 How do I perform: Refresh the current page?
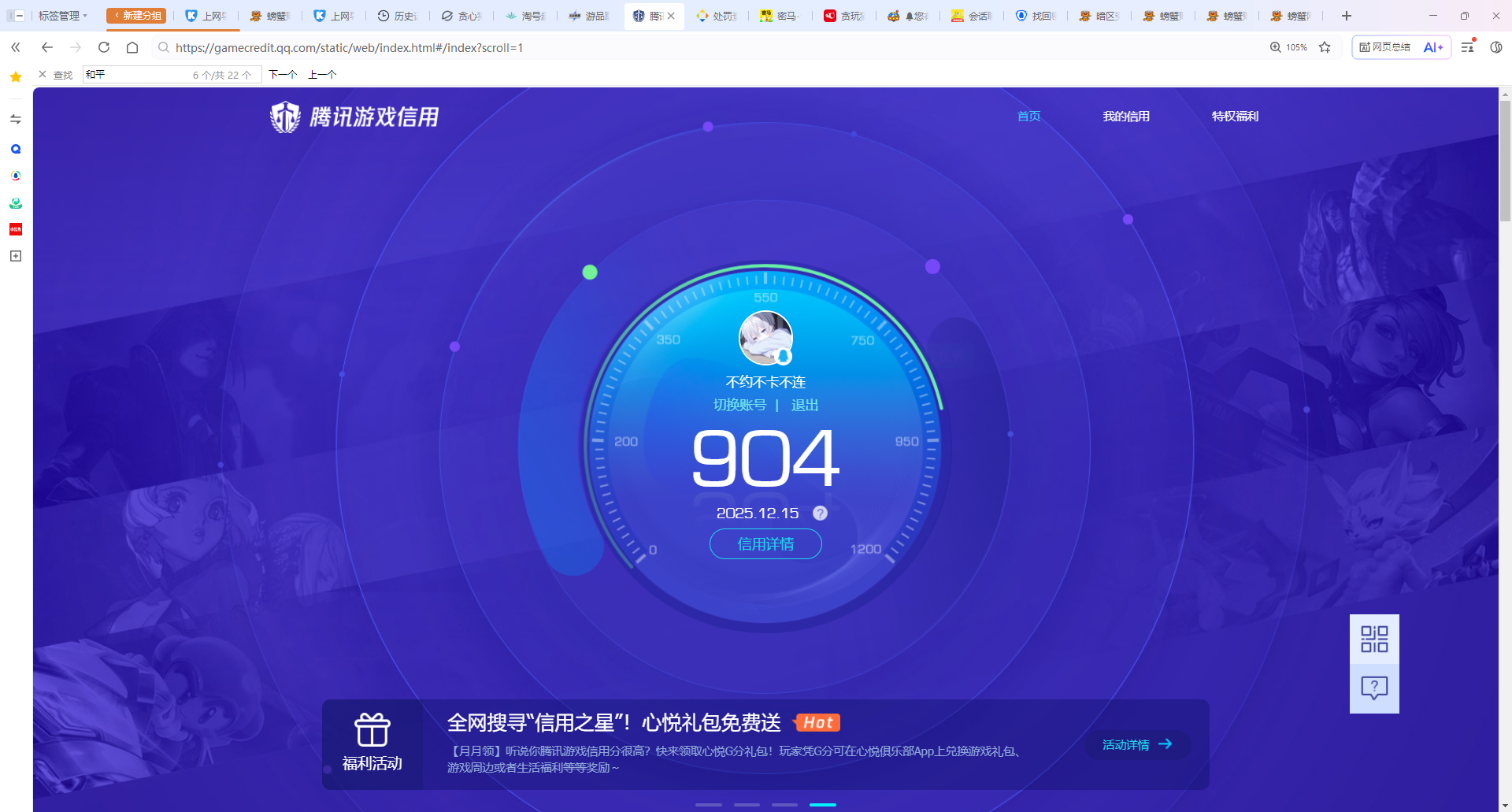[103, 47]
